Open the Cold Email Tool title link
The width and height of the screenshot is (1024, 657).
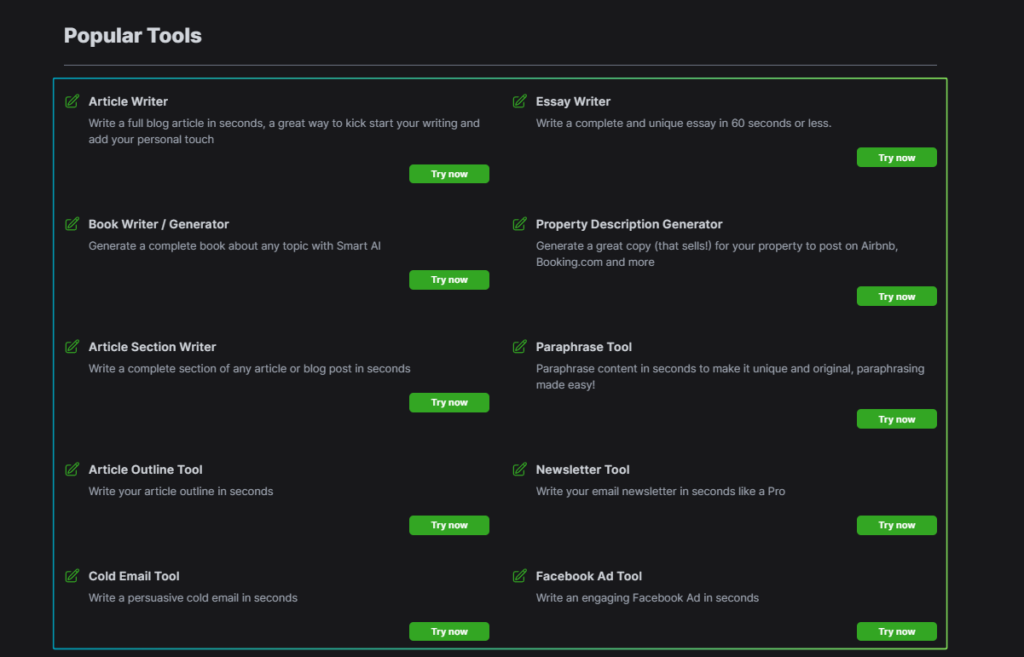pos(134,576)
